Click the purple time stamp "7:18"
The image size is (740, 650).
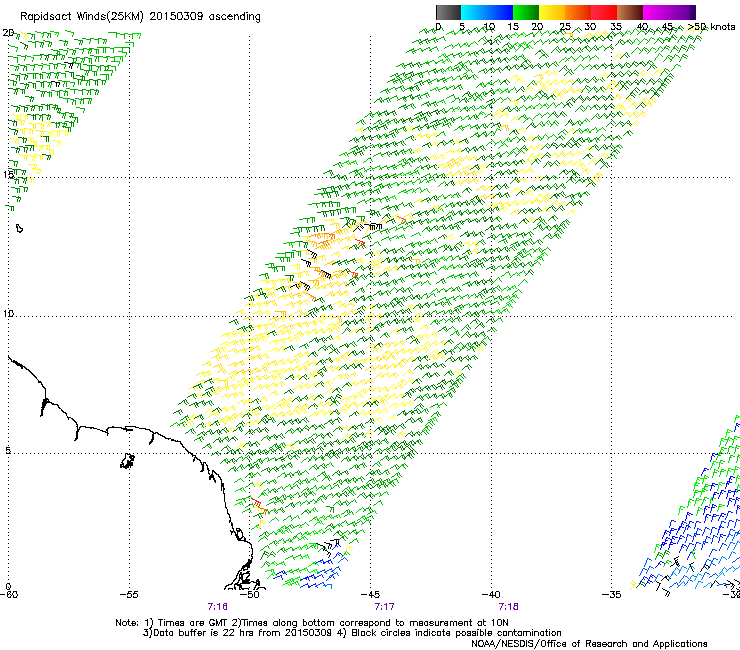[x=509, y=607]
